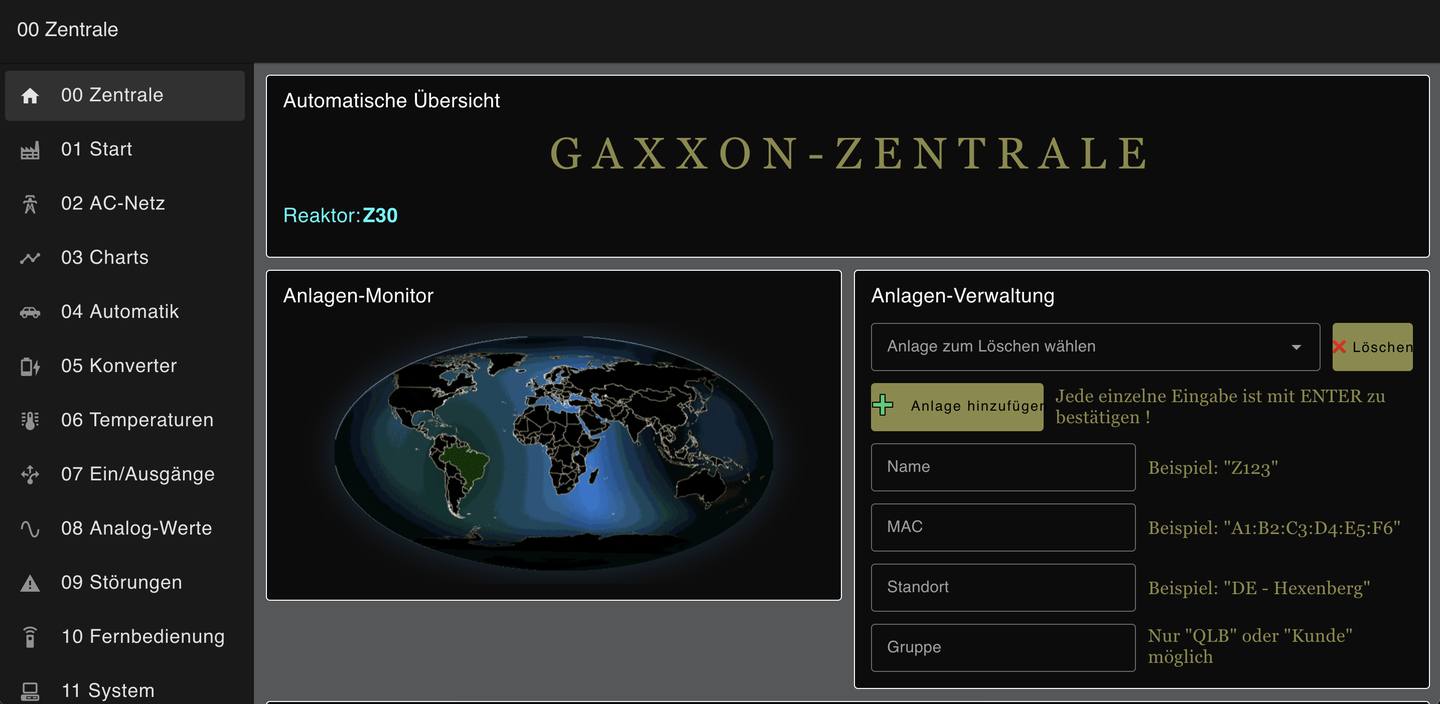Click the Anlagen-Verwaltung panel title

[x=963, y=295]
